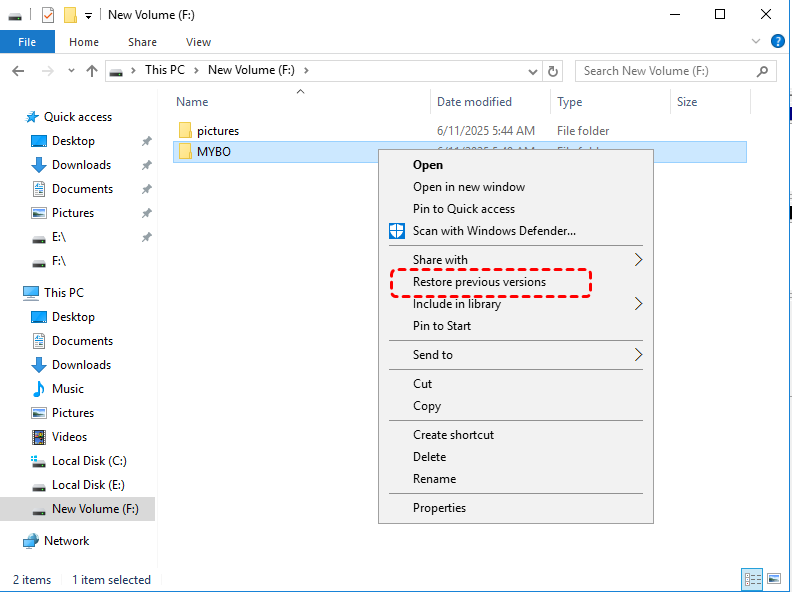The image size is (792, 592).
Task: Click the Search New Volume field
Action: 665,71
